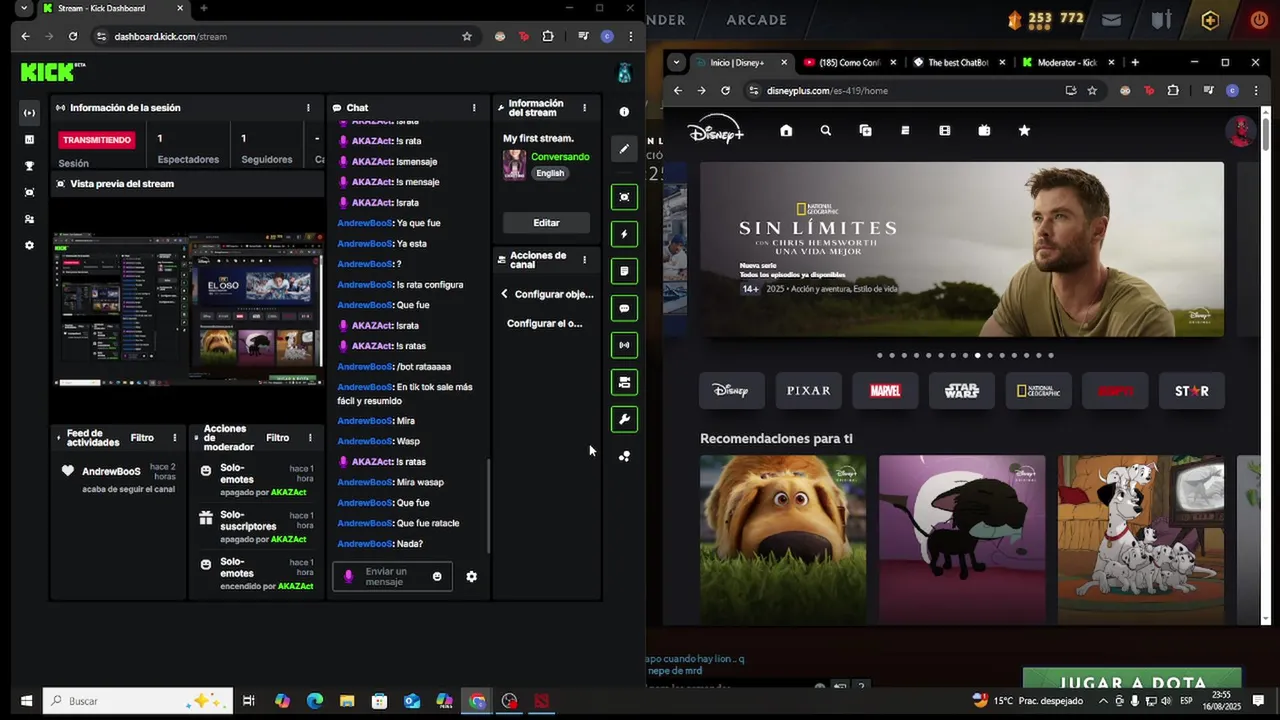1280x720 pixels.
Task: Open the Marvel brand tile
Action: pos(885,391)
